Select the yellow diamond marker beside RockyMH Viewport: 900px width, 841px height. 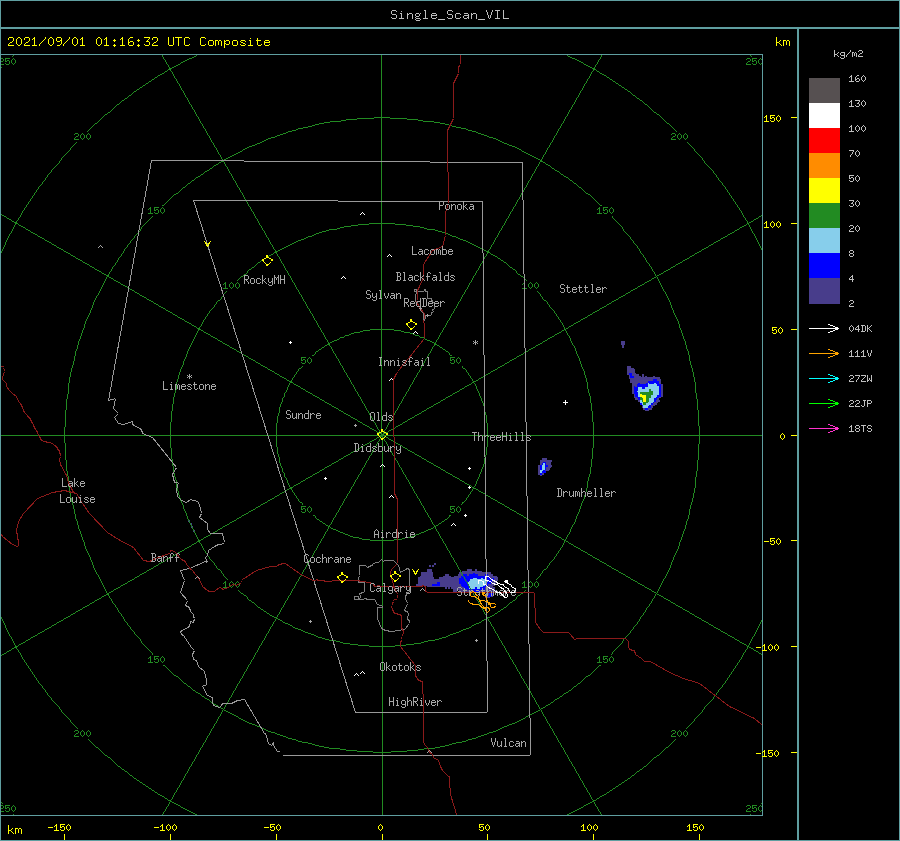pos(267,261)
